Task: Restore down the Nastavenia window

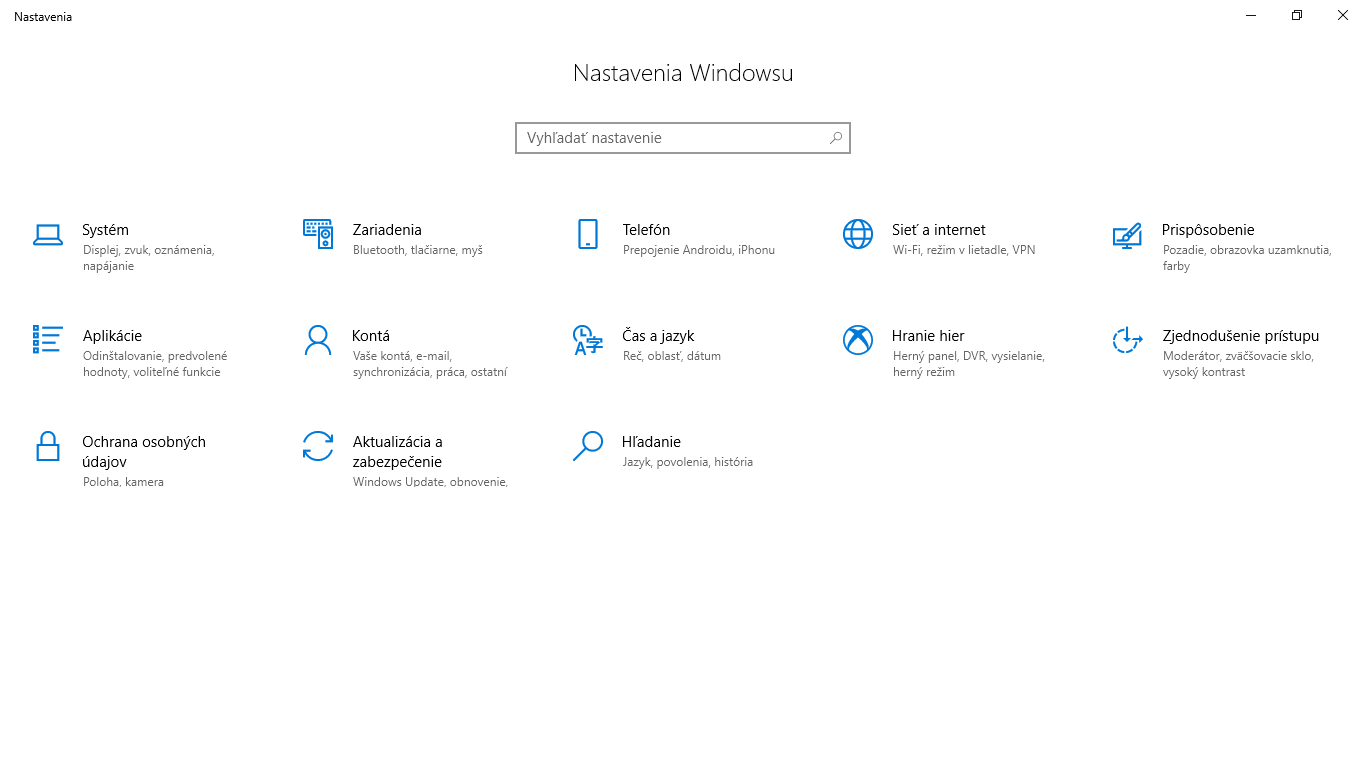Action: pos(1297,15)
